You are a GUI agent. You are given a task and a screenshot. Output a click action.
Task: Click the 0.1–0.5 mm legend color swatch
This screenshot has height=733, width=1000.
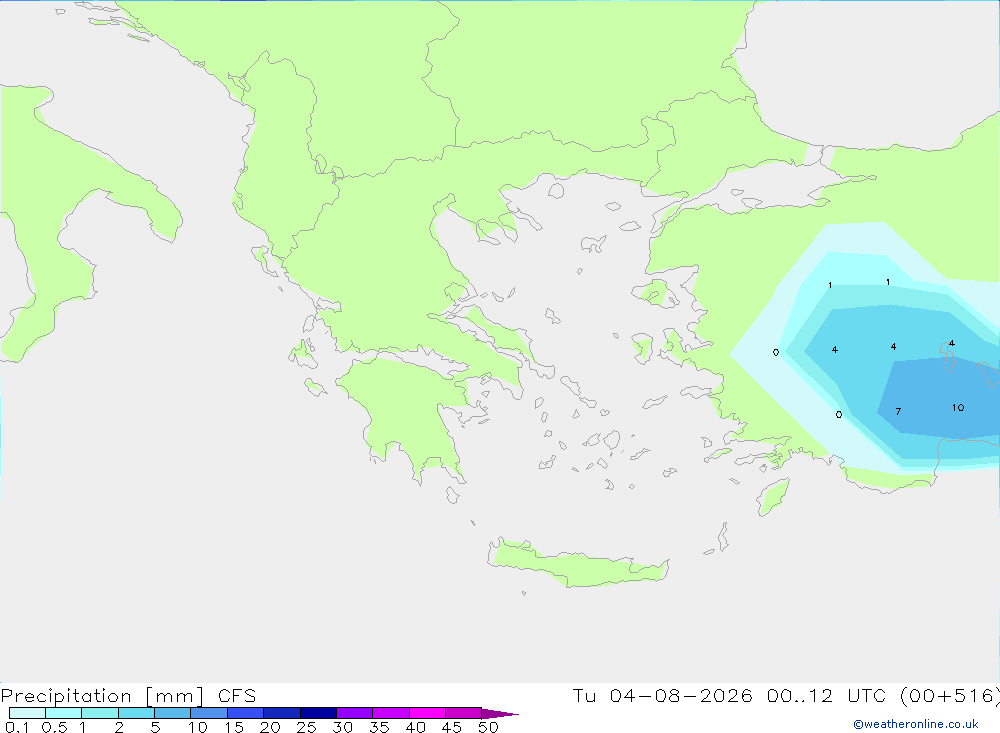click(x=27, y=713)
